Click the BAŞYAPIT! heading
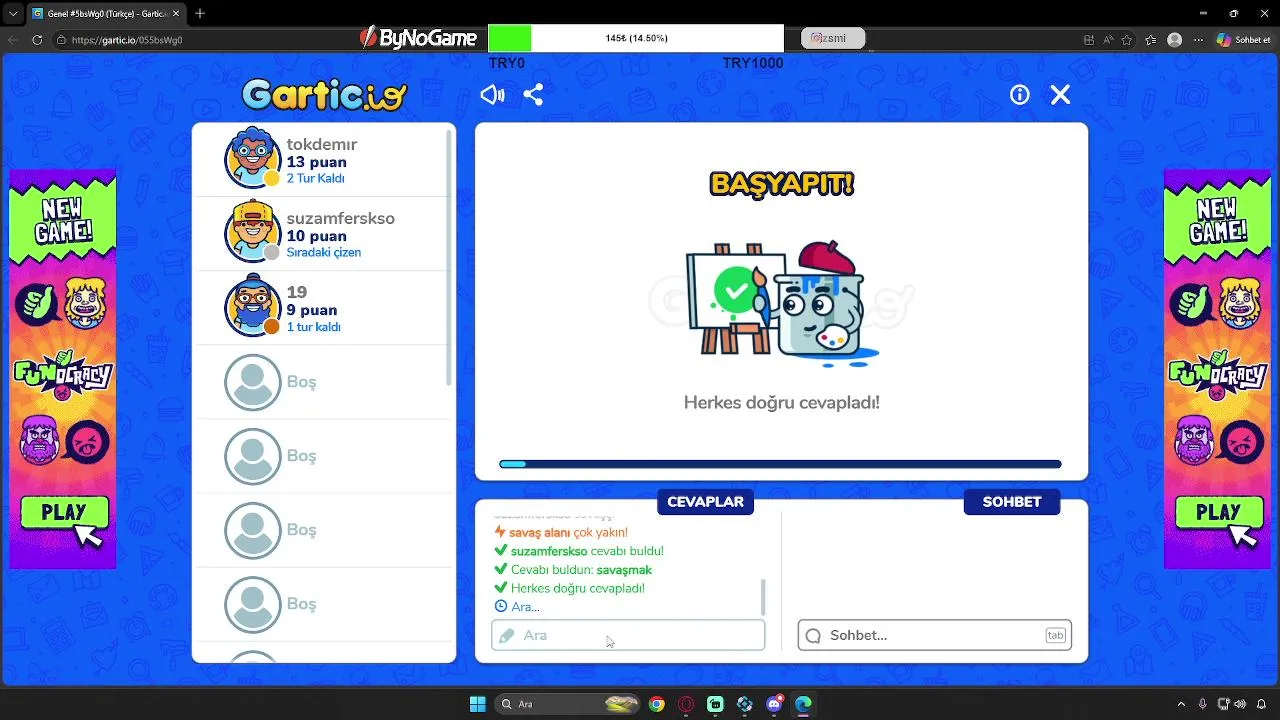This screenshot has width=1280, height=720. point(782,184)
